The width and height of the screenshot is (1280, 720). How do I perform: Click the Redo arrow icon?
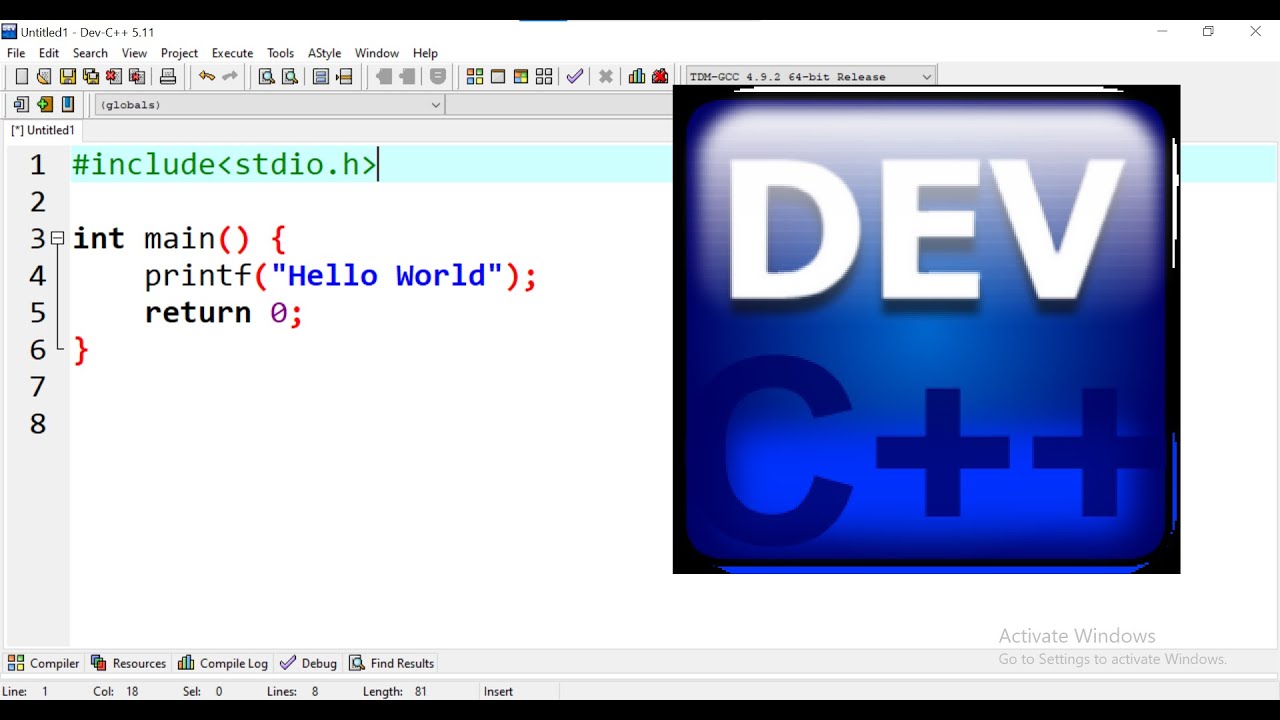(230, 77)
